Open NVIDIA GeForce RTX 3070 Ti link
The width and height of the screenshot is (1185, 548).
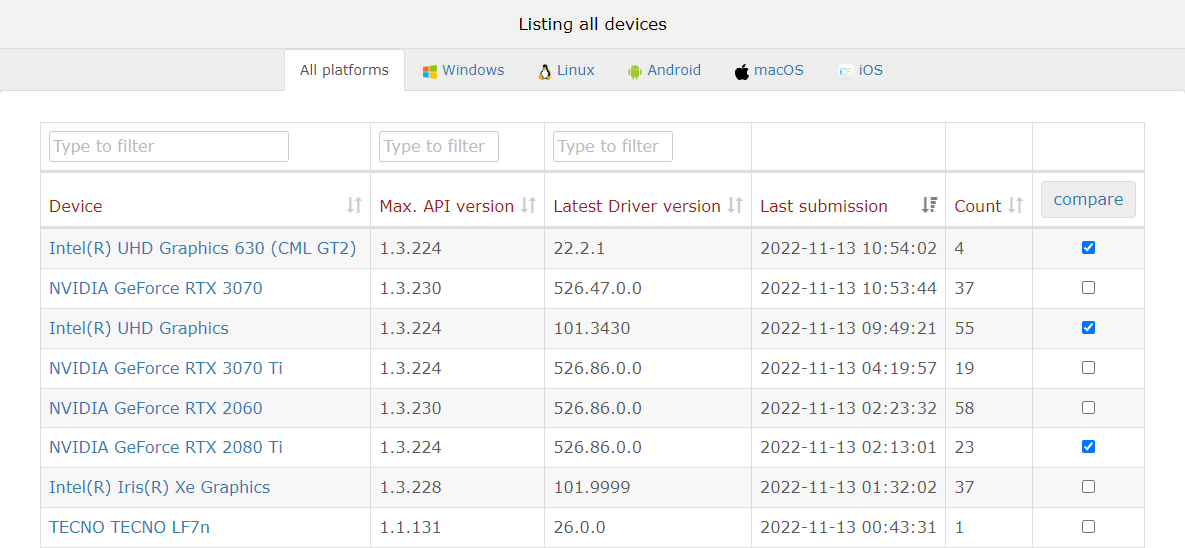[x=166, y=368]
